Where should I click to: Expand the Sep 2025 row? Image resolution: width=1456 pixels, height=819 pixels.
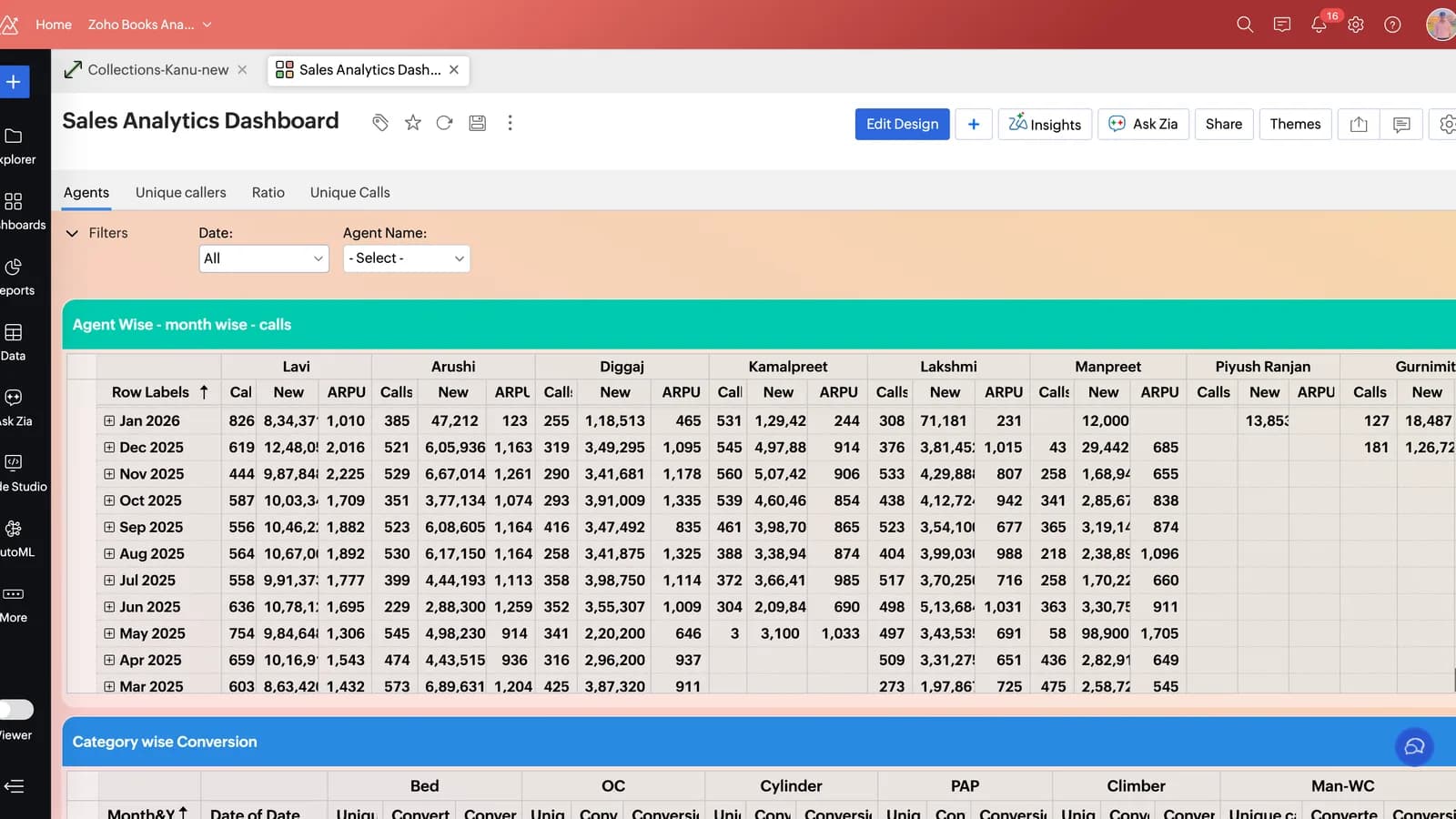pyautogui.click(x=109, y=527)
